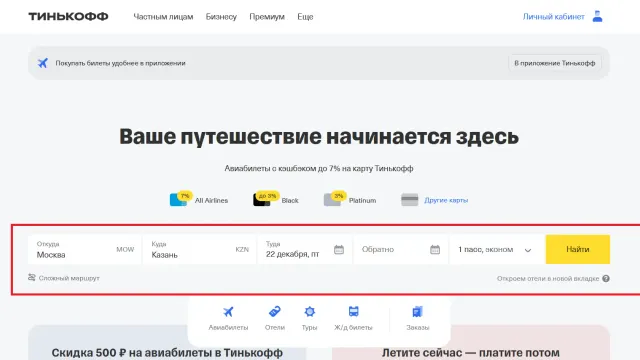Screen dimensions: 640x360
Task: Click the blue airplane icon in the app banner
Action: [43, 63]
